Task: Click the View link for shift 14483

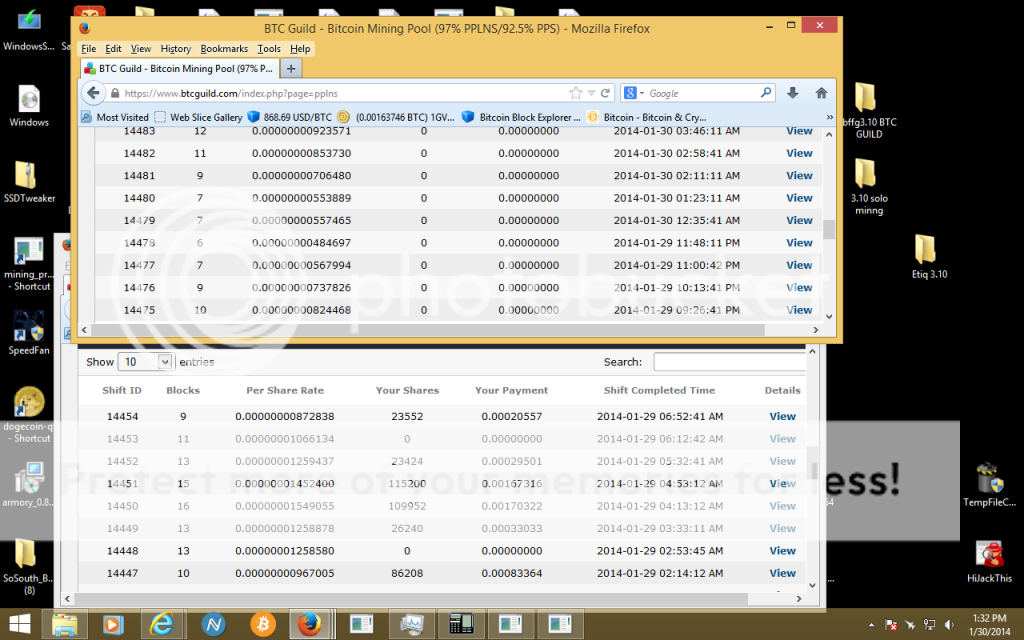Action: (799, 131)
